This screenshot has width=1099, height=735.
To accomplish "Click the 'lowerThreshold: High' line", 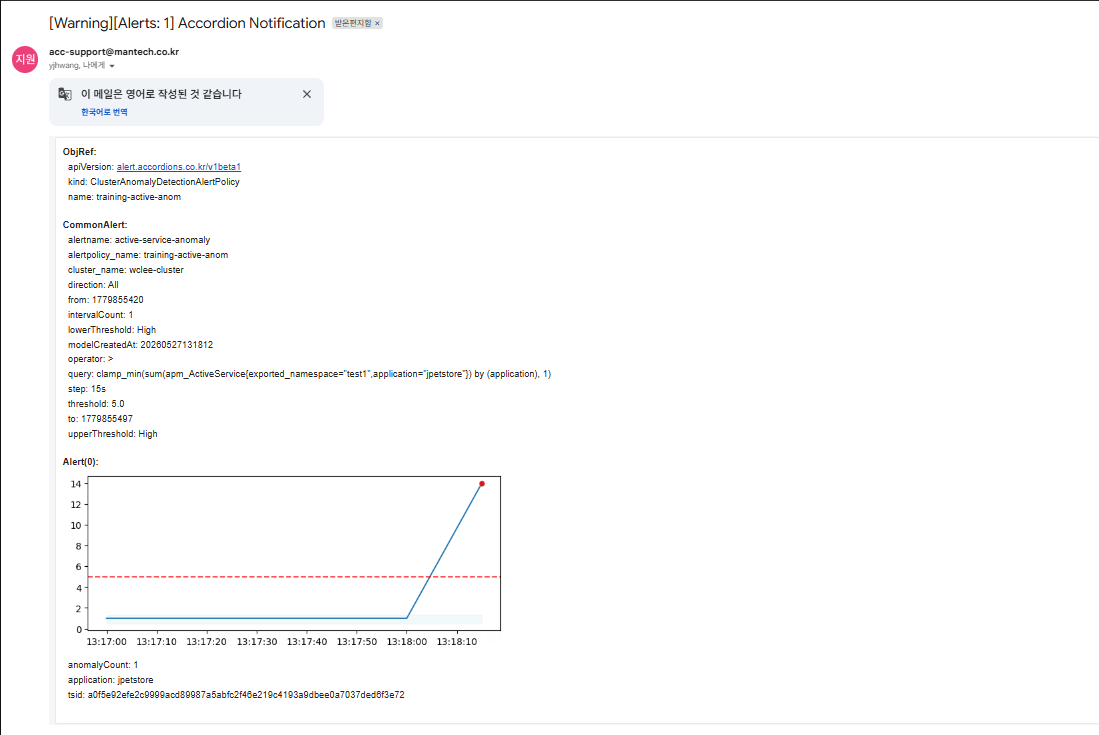I will point(112,330).
